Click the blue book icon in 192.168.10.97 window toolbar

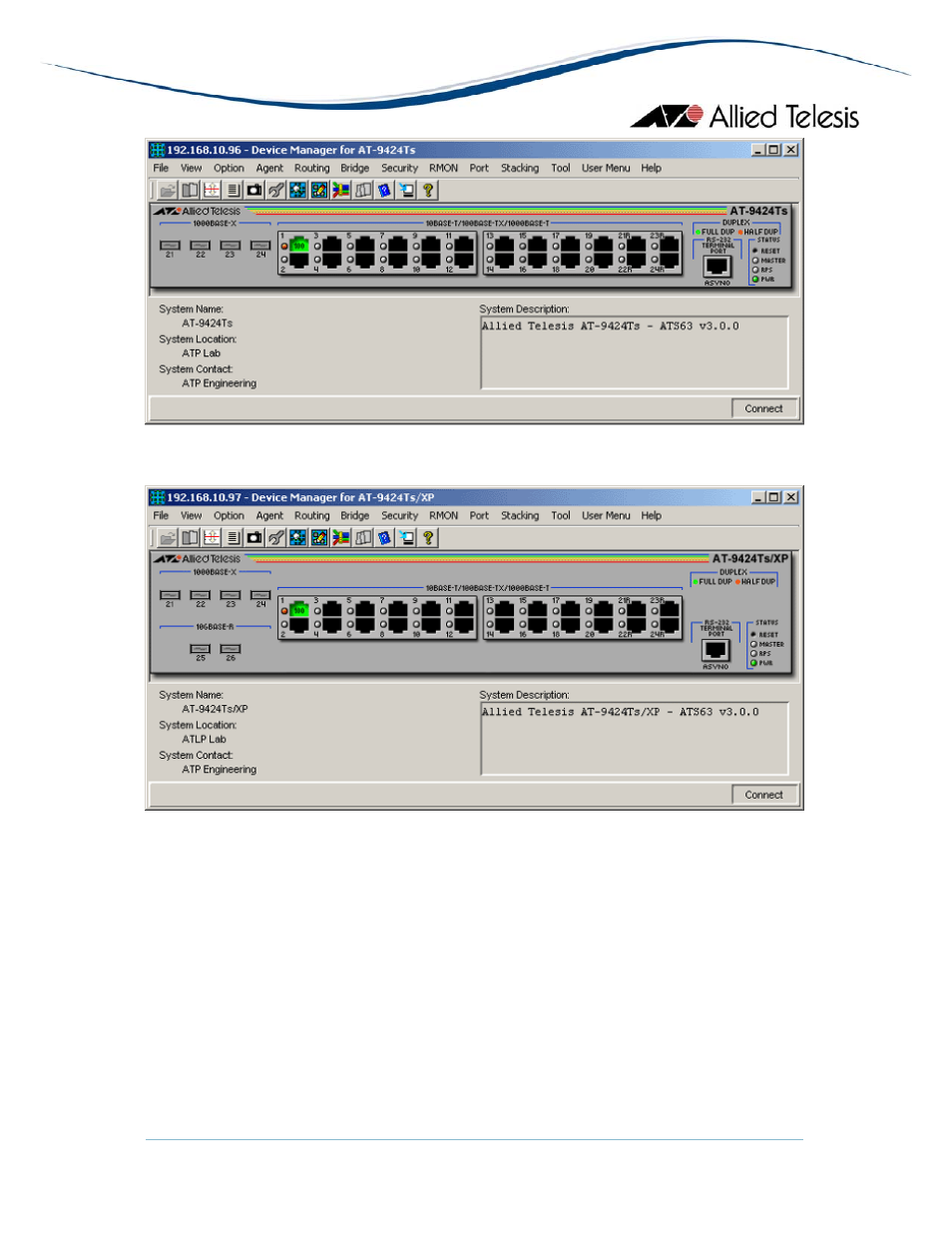[384, 537]
